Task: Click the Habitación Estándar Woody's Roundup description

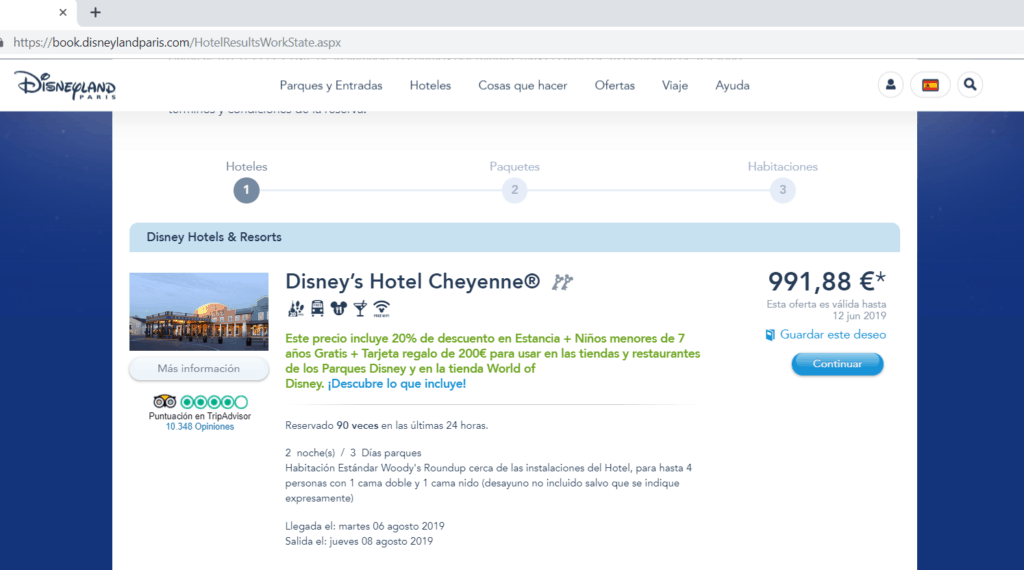Action: [488, 483]
